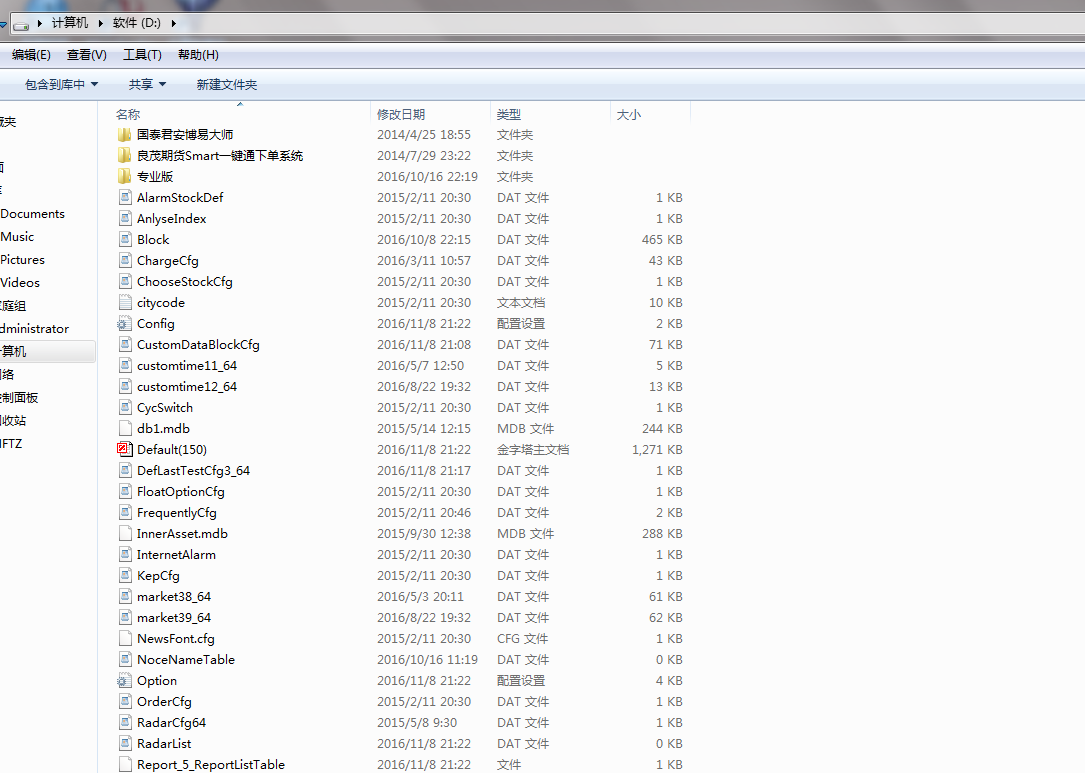1085x773 pixels.
Task: Open the 查看(V) menu
Action: click(87, 55)
